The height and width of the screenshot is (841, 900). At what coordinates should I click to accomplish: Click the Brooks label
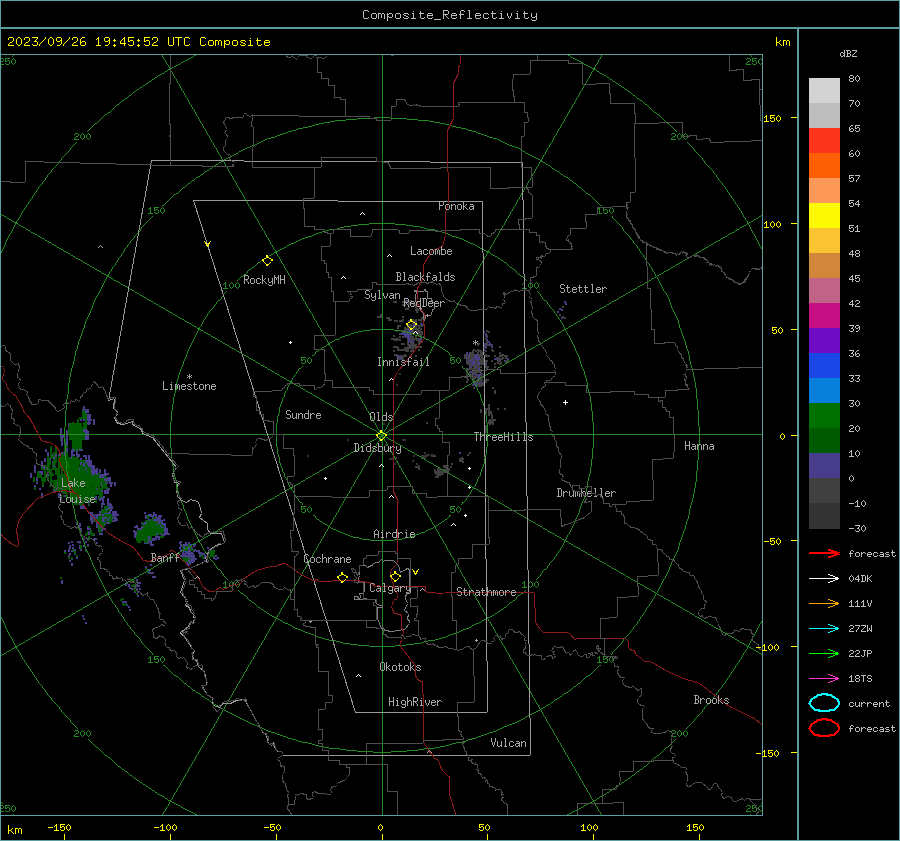pyautogui.click(x=711, y=700)
